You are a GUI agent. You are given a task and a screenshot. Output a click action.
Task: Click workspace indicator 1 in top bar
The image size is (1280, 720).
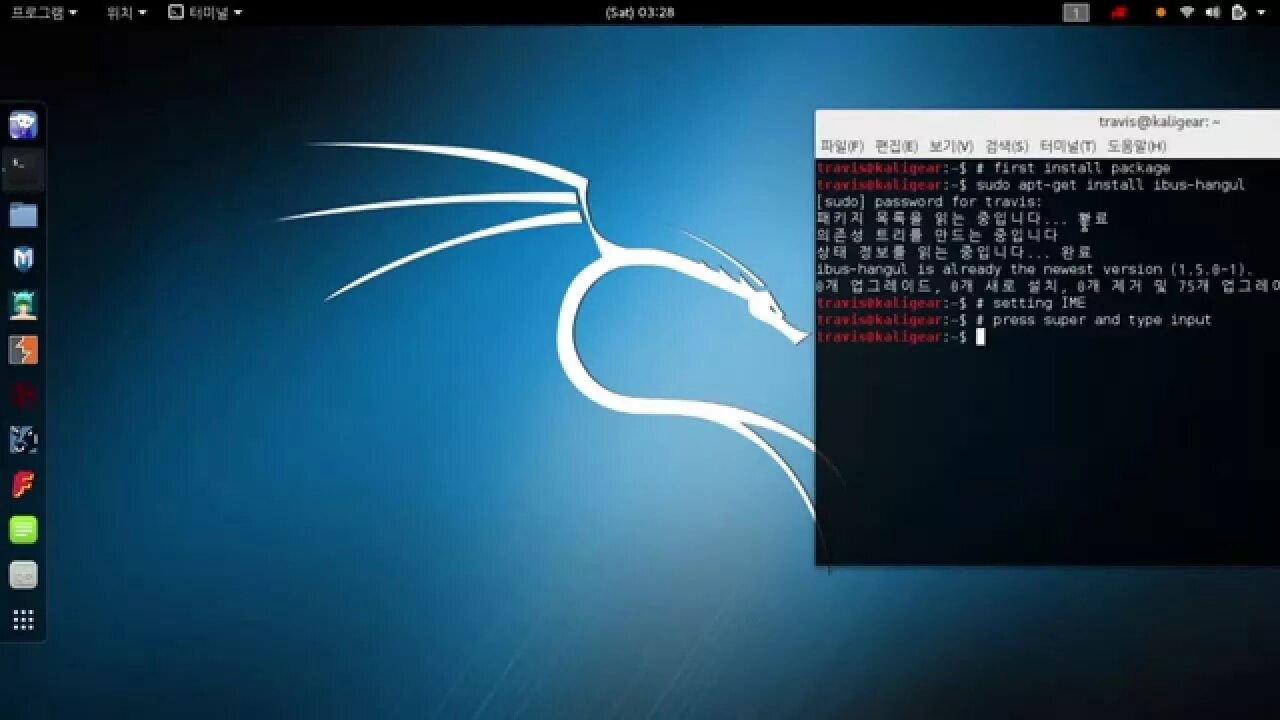tap(1076, 12)
